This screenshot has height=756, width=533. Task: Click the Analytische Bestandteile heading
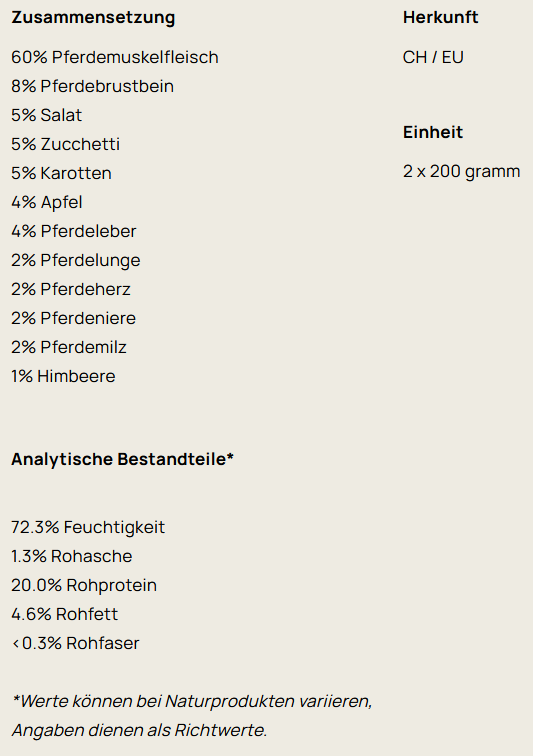click(123, 459)
